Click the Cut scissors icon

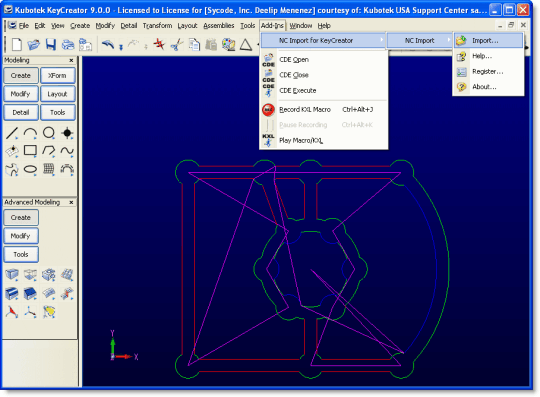[177, 44]
